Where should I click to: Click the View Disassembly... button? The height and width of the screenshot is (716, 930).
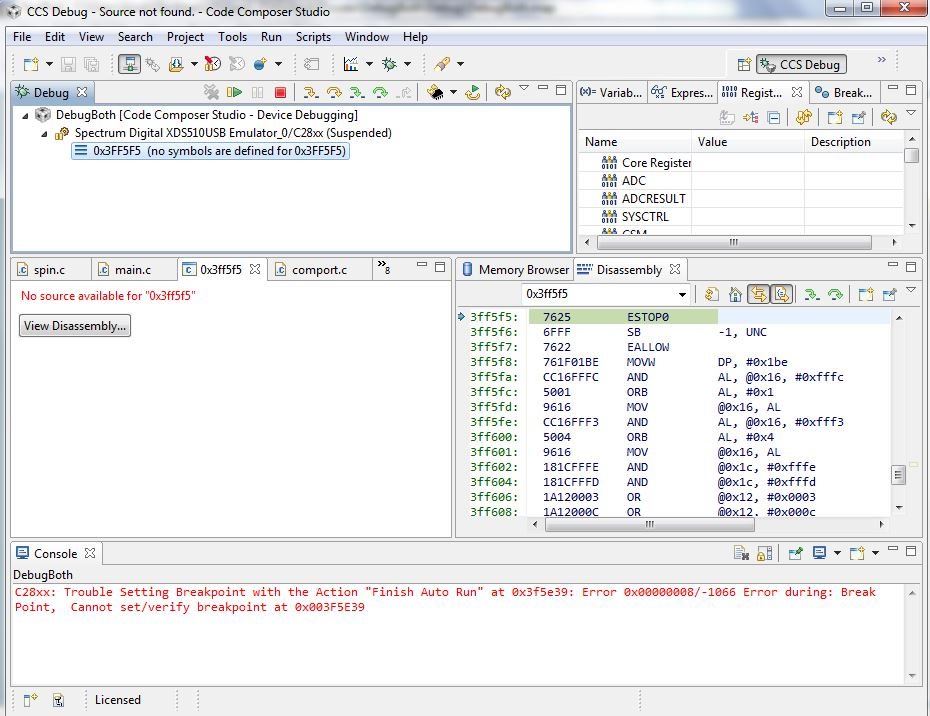(x=75, y=326)
